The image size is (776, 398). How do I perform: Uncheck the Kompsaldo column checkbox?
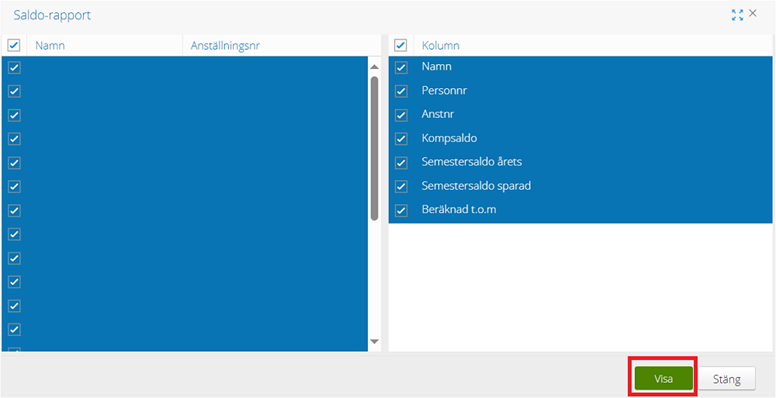pos(401,139)
